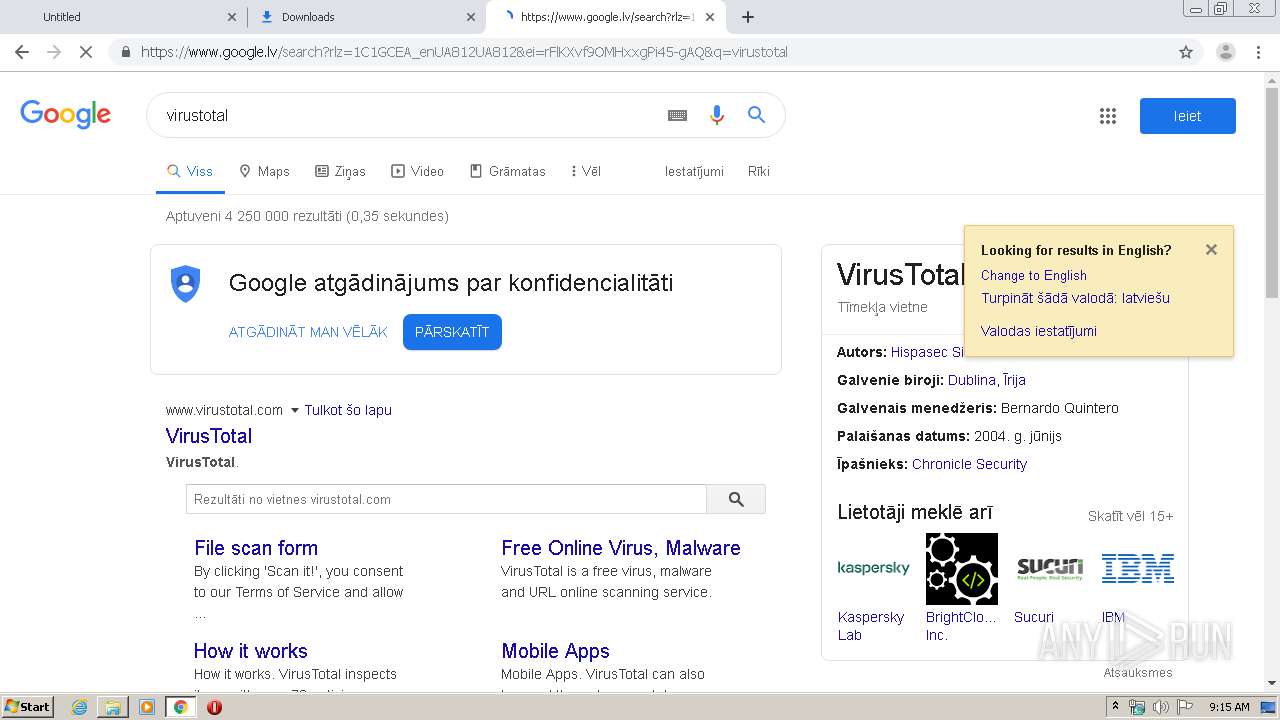This screenshot has height=720, width=1280.
Task: Click Skatīt vēl 15+ link
Action: pyautogui.click(x=1130, y=516)
